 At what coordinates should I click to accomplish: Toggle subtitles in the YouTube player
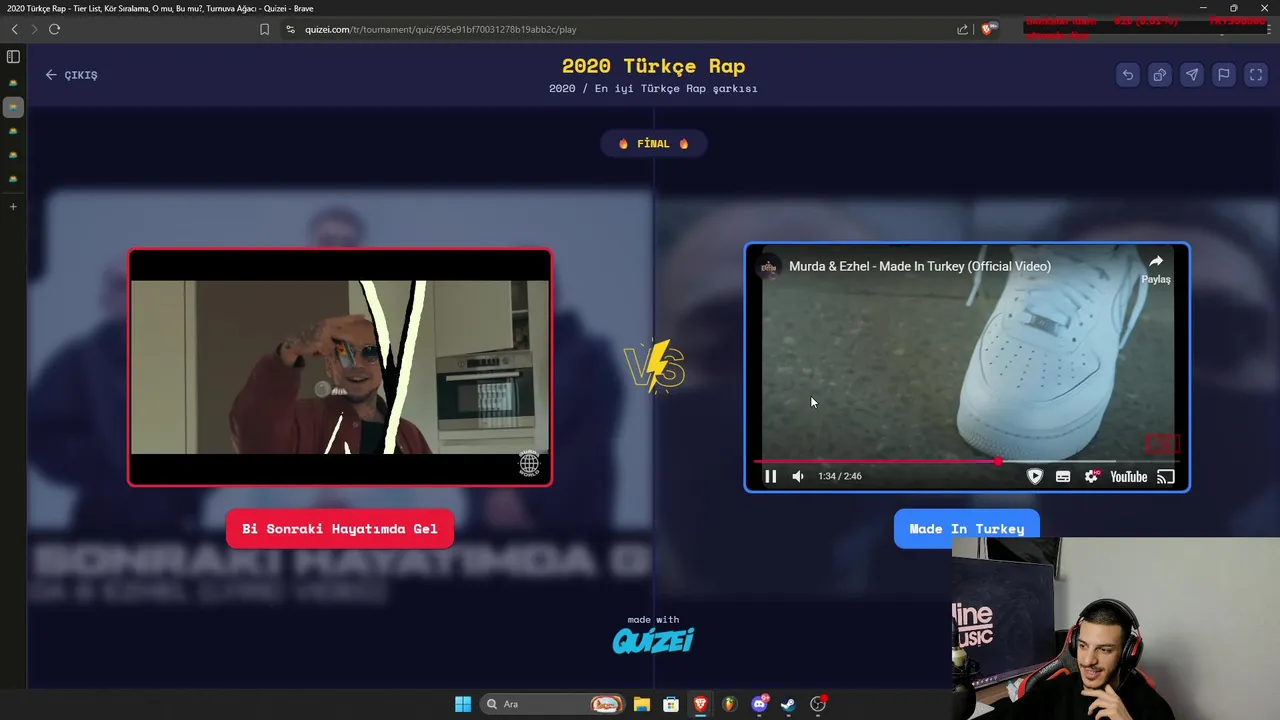[x=1063, y=476]
